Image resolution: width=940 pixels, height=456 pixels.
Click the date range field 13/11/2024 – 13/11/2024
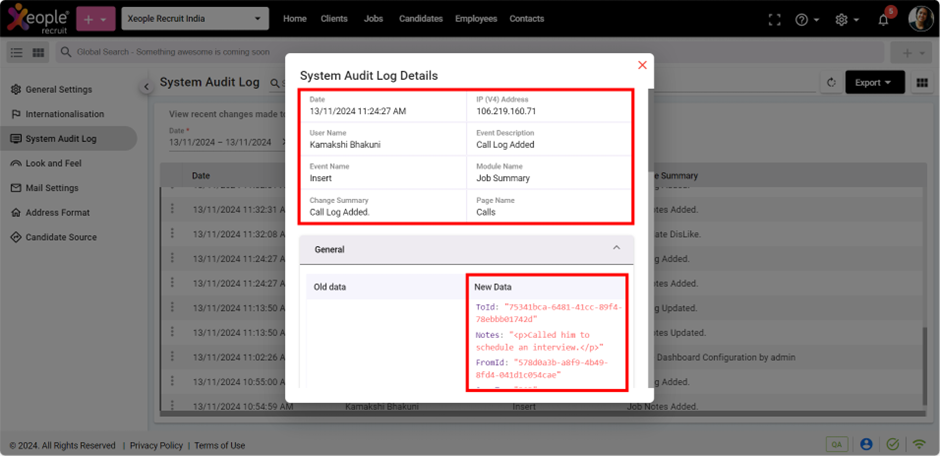click(x=220, y=142)
